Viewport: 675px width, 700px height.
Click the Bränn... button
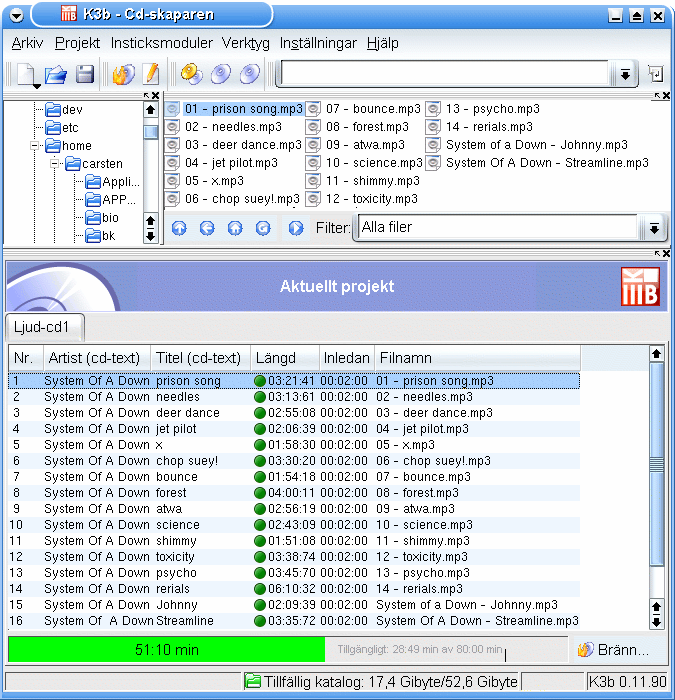click(612, 650)
